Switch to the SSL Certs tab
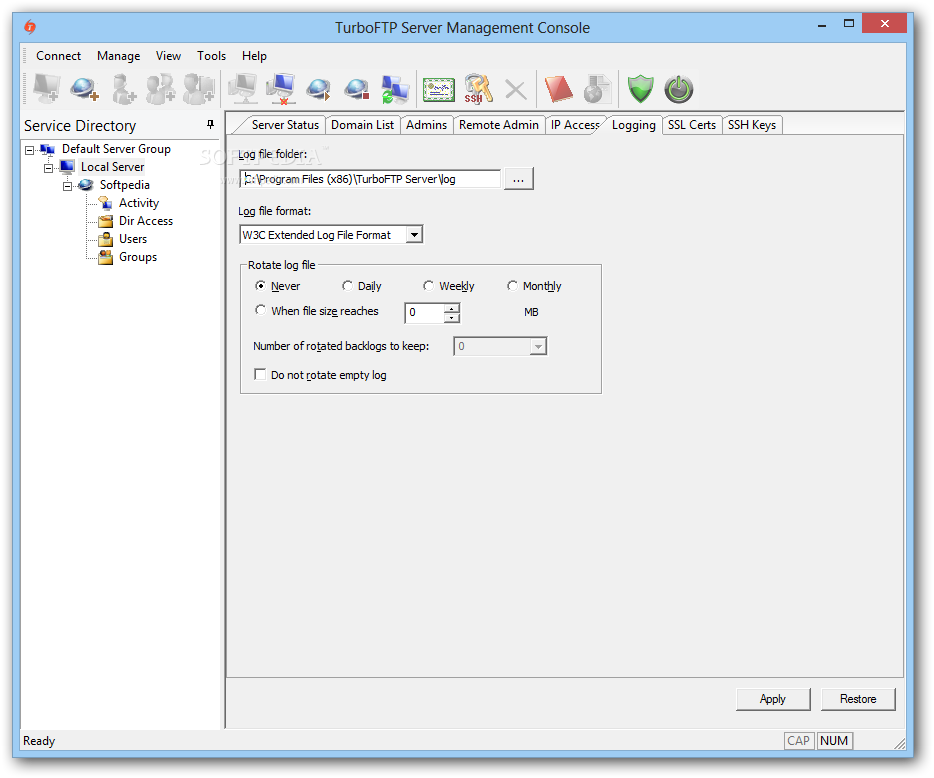Viewport: 934px width, 778px height. coord(692,125)
